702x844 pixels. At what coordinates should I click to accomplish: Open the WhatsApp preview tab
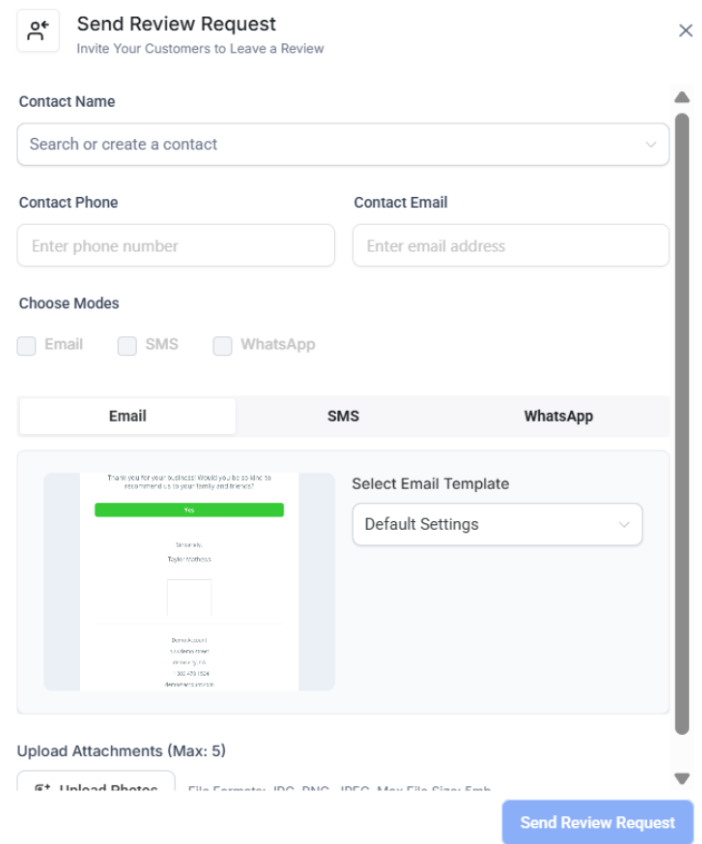[x=558, y=416]
